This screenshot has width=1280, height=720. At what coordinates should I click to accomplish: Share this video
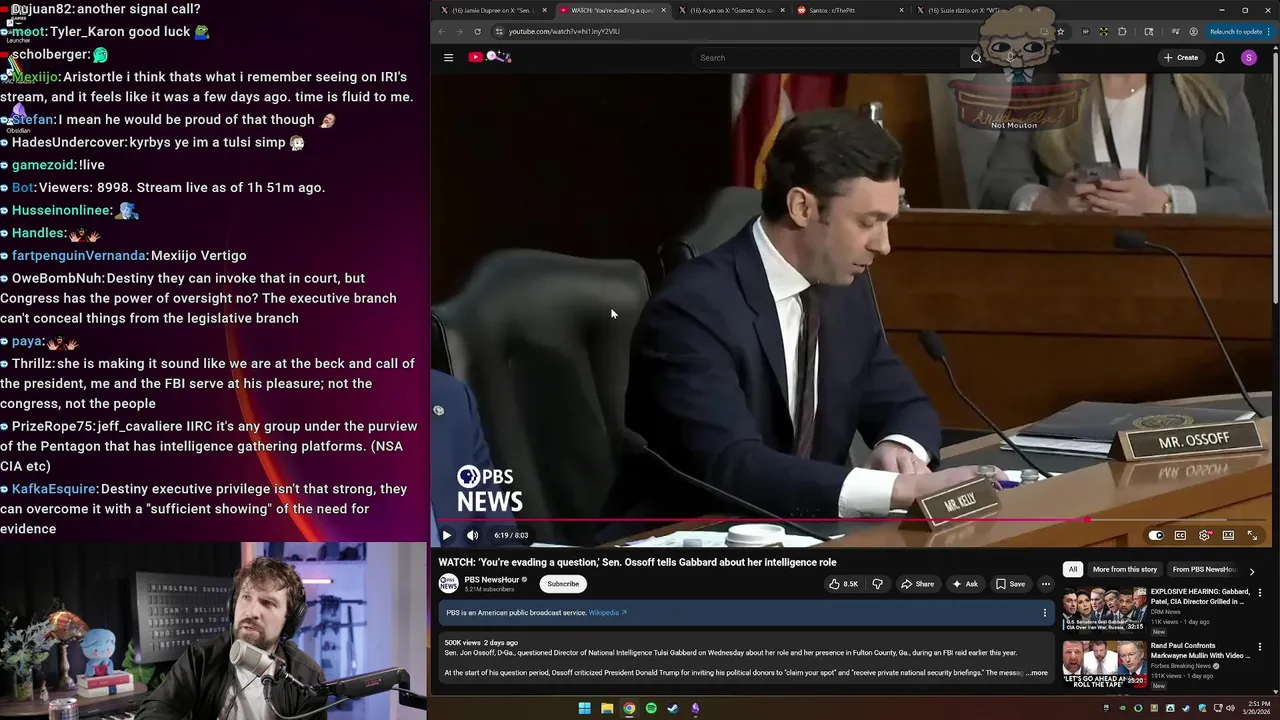(x=918, y=584)
